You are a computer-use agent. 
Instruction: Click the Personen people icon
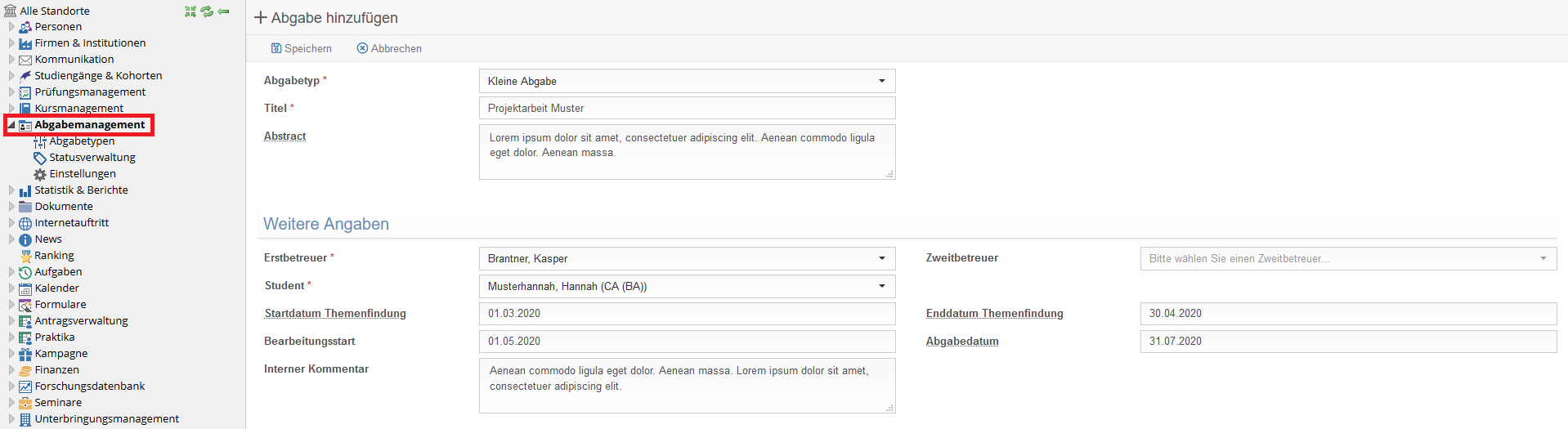(25, 27)
